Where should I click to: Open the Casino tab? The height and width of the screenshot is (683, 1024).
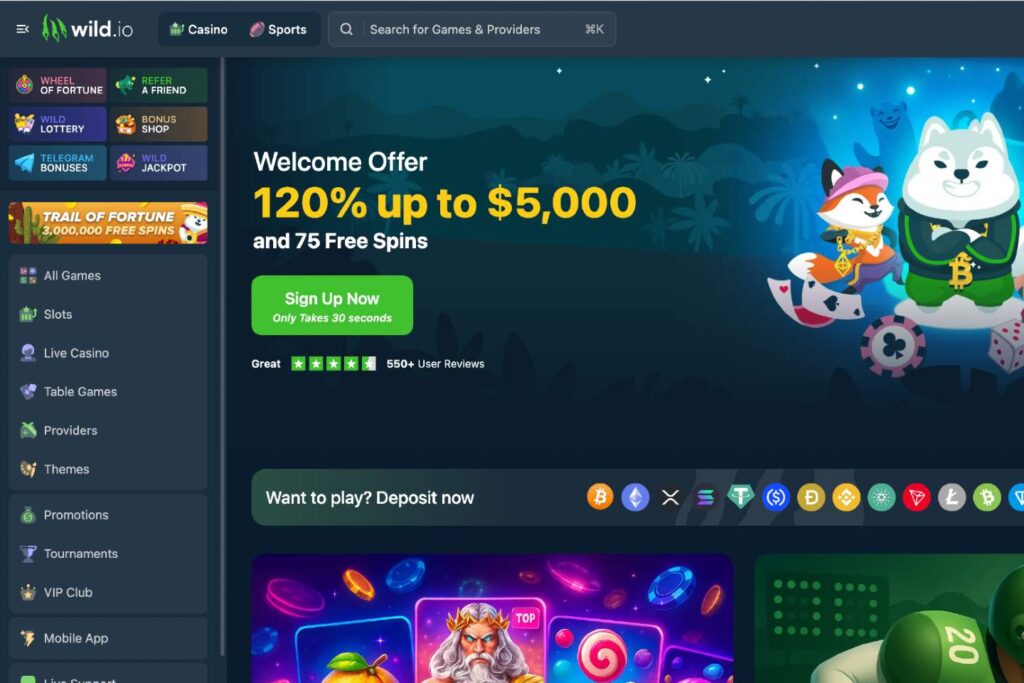(x=199, y=29)
